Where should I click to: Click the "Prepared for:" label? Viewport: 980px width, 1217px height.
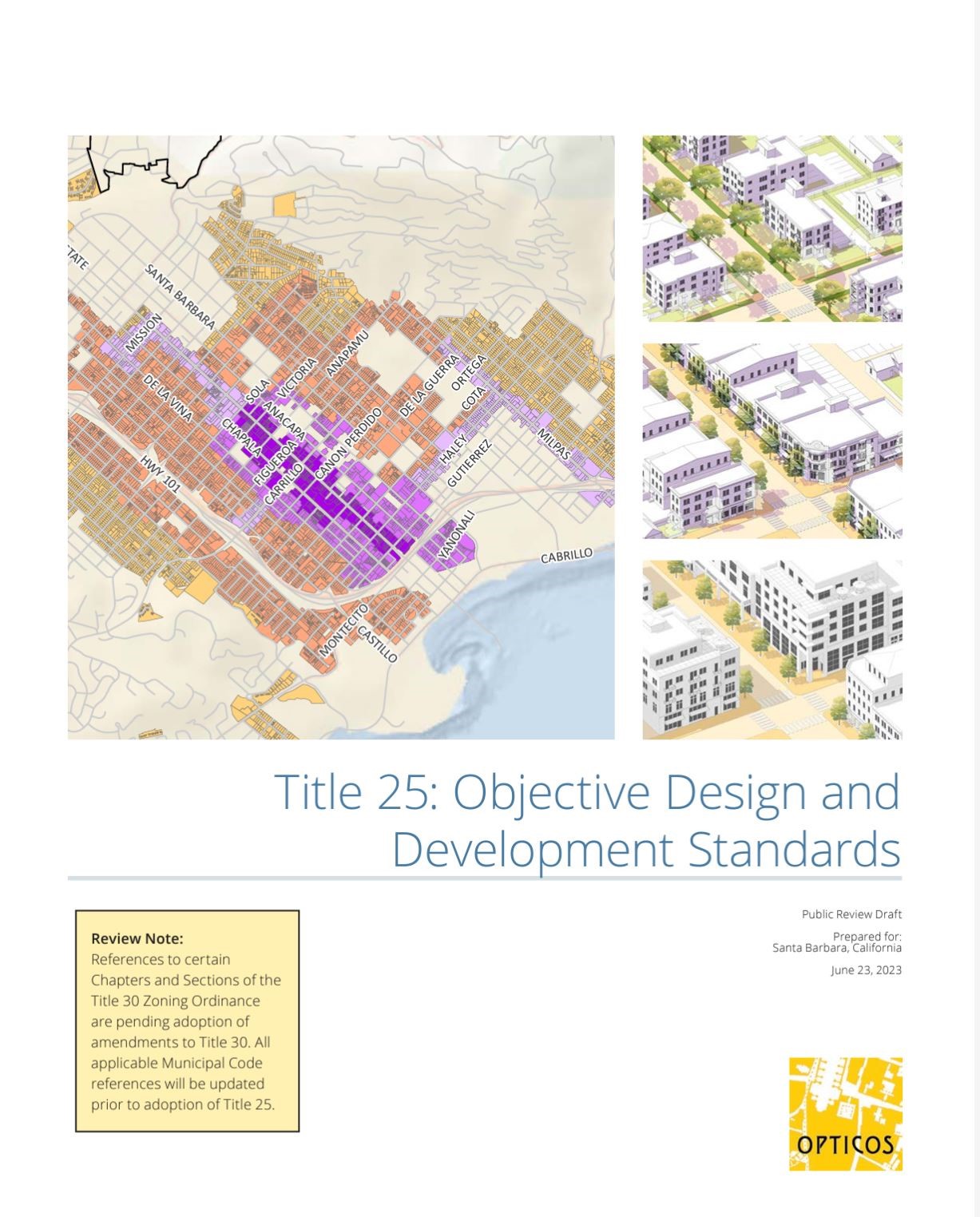(867, 936)
